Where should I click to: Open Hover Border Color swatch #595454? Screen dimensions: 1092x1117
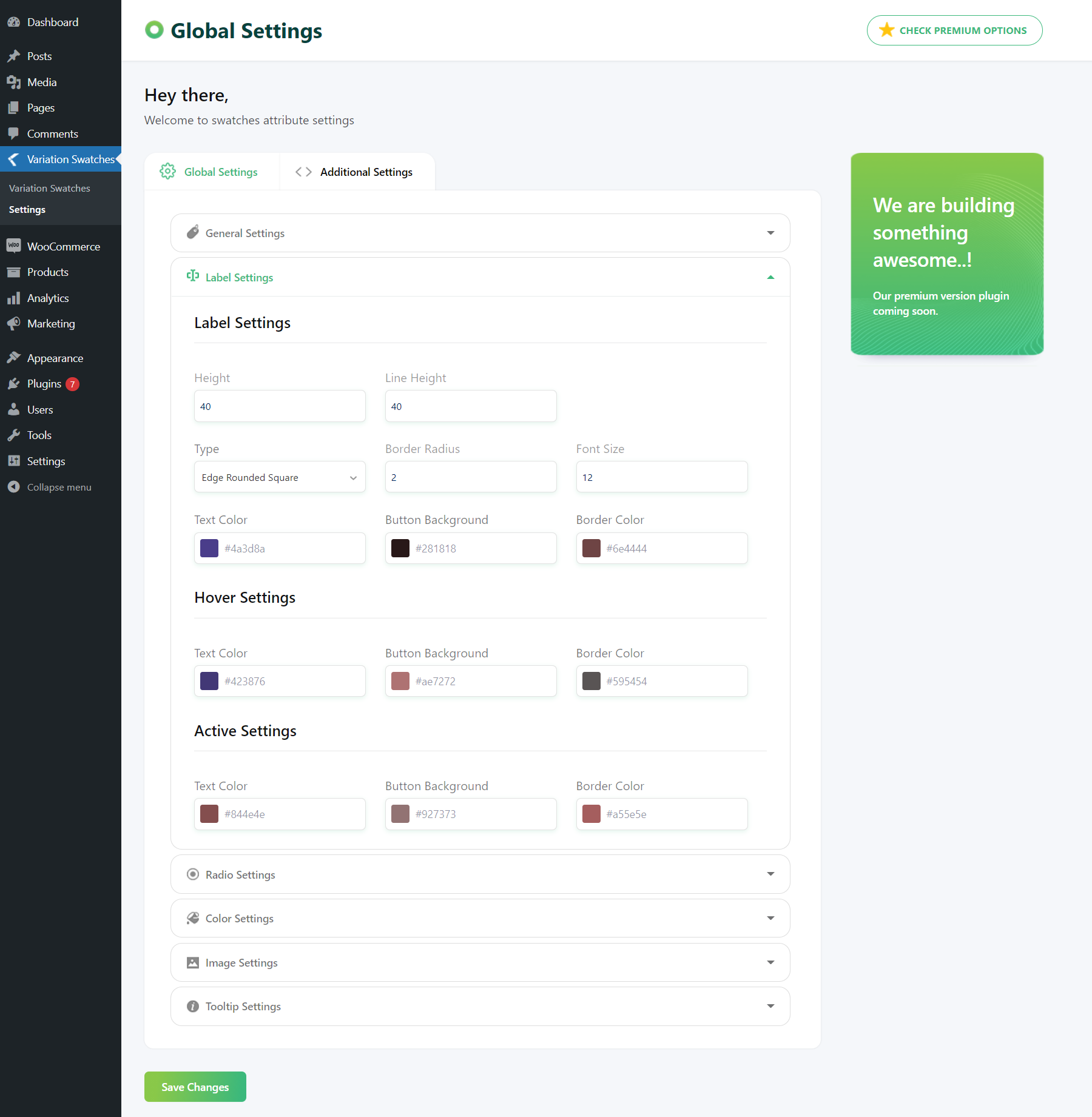pos(591,681)
